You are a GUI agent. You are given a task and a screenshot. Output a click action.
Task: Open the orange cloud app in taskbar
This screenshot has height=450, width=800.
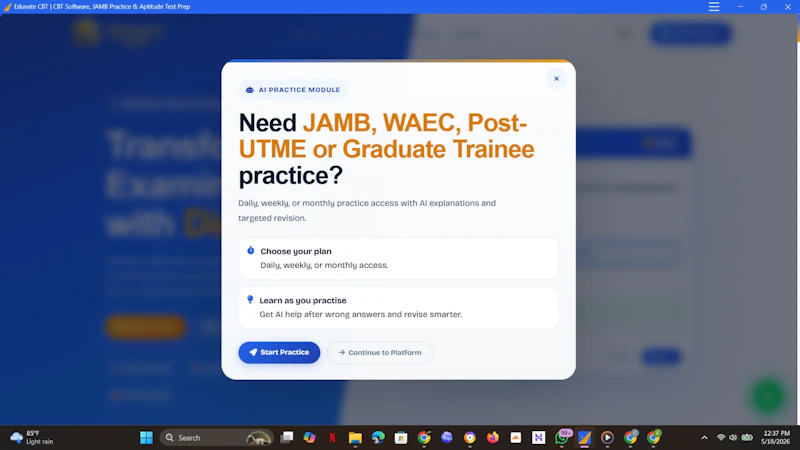[x=516, y=438]
